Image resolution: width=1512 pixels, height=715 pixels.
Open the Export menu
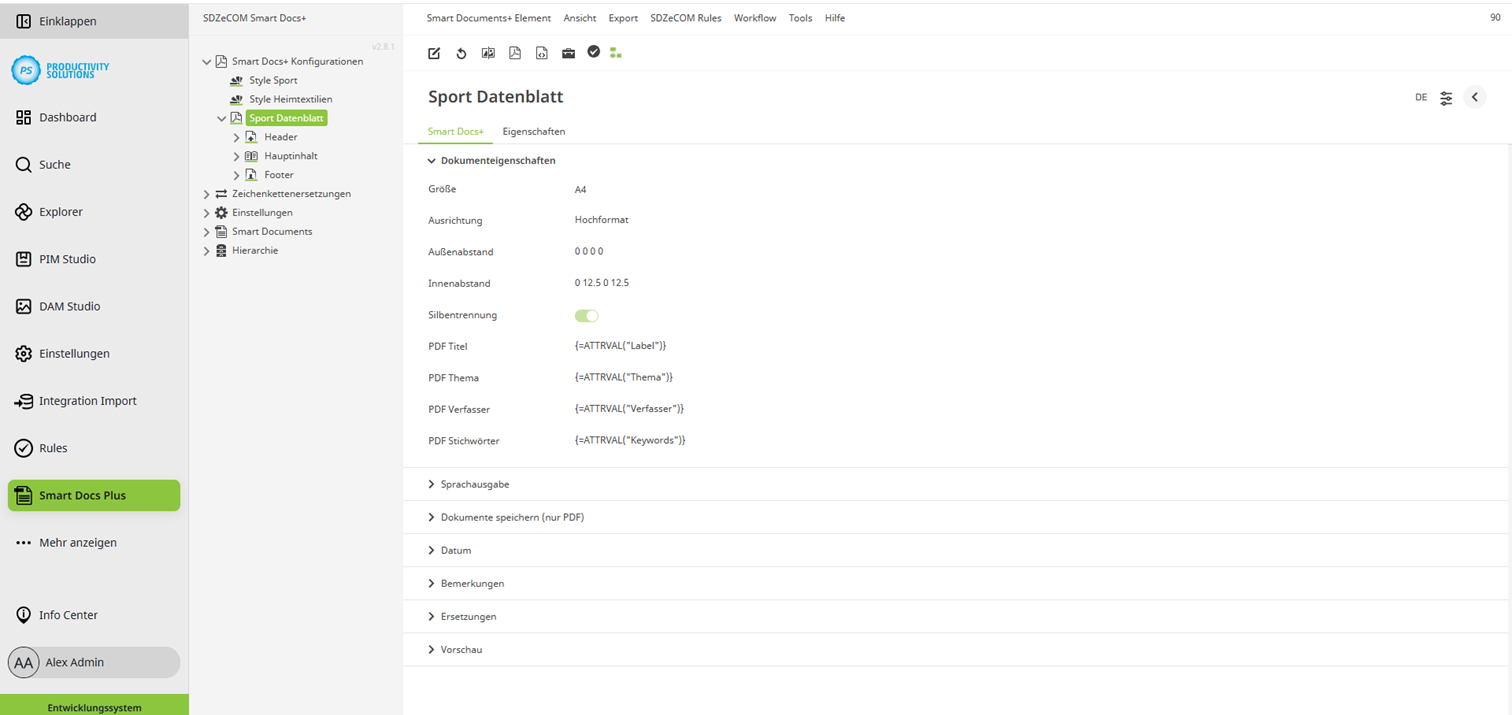(623, 18)
